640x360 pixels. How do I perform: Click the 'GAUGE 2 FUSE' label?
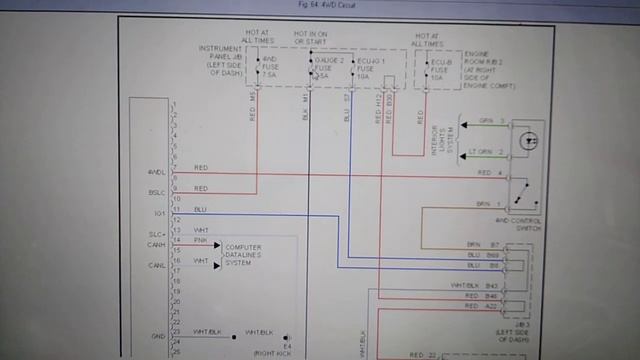[x=329, y=64]
